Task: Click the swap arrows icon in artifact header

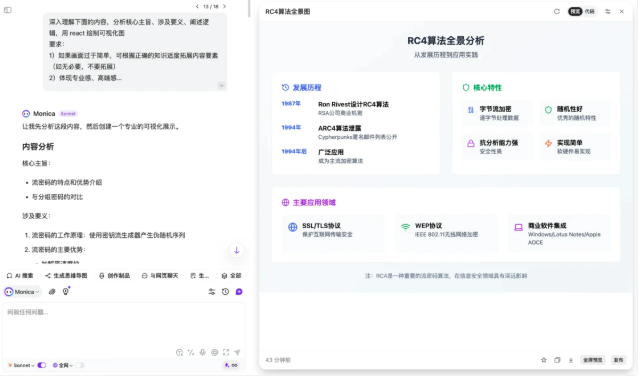Action: (608, 11)
